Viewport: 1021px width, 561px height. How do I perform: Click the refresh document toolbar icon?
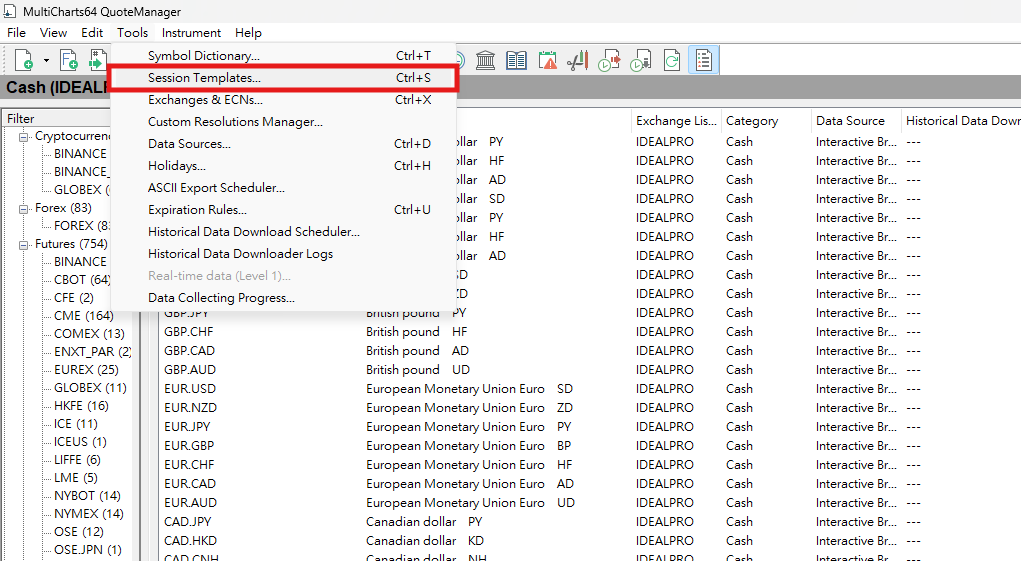click(671, 61)
